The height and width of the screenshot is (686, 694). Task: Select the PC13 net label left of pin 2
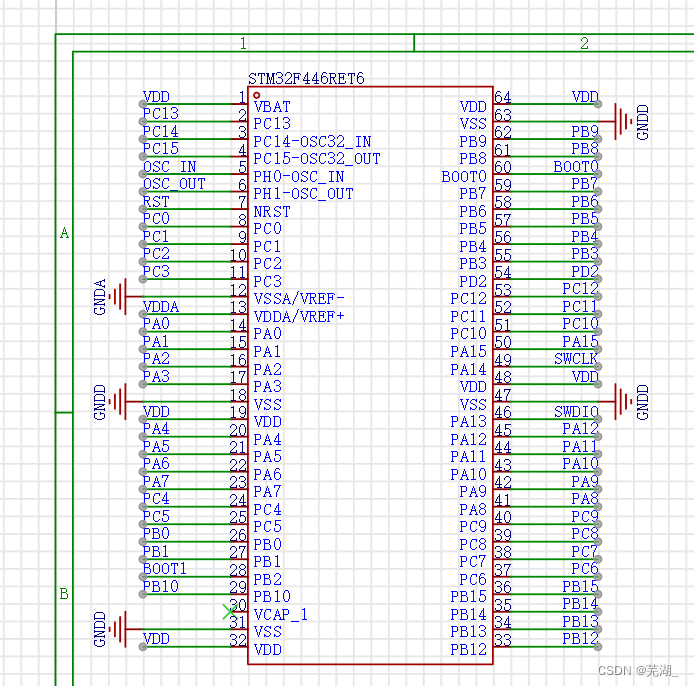point(161,114)
